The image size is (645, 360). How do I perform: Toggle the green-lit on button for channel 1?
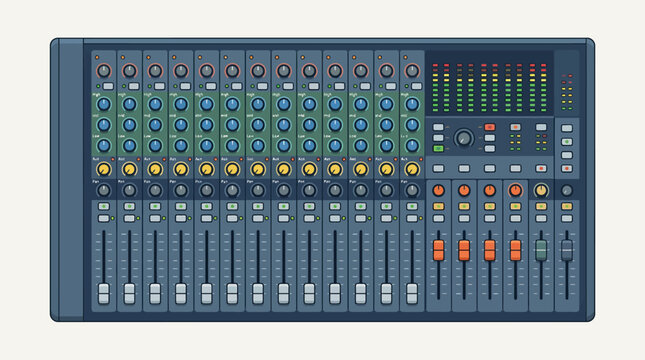[104, 206]
